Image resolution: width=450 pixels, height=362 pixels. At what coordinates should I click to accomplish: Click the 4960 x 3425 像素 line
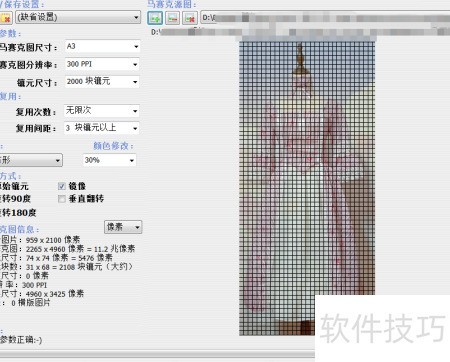click(x=55, y=294)
